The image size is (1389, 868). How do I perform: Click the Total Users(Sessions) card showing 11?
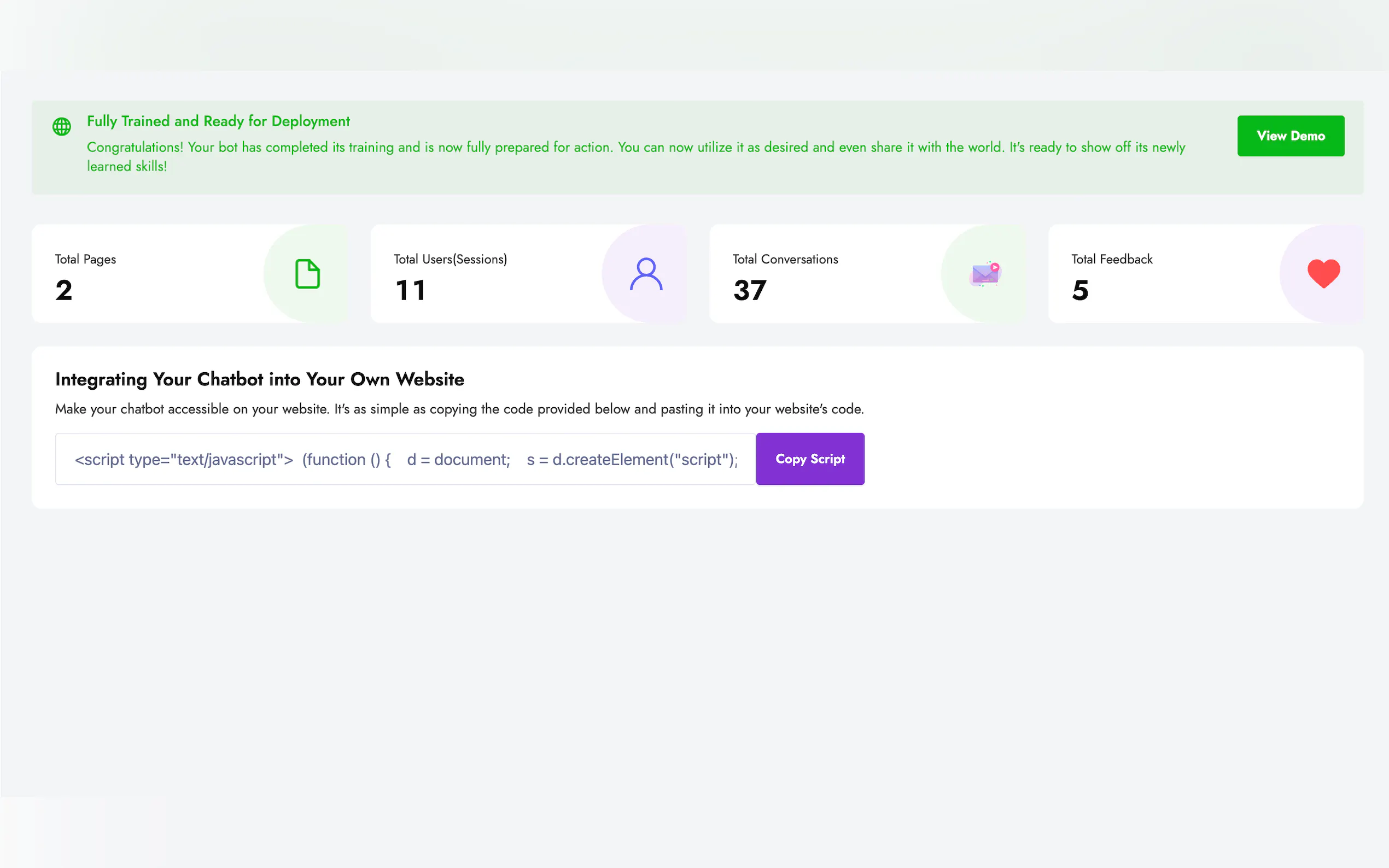click(x=528, y=274)
